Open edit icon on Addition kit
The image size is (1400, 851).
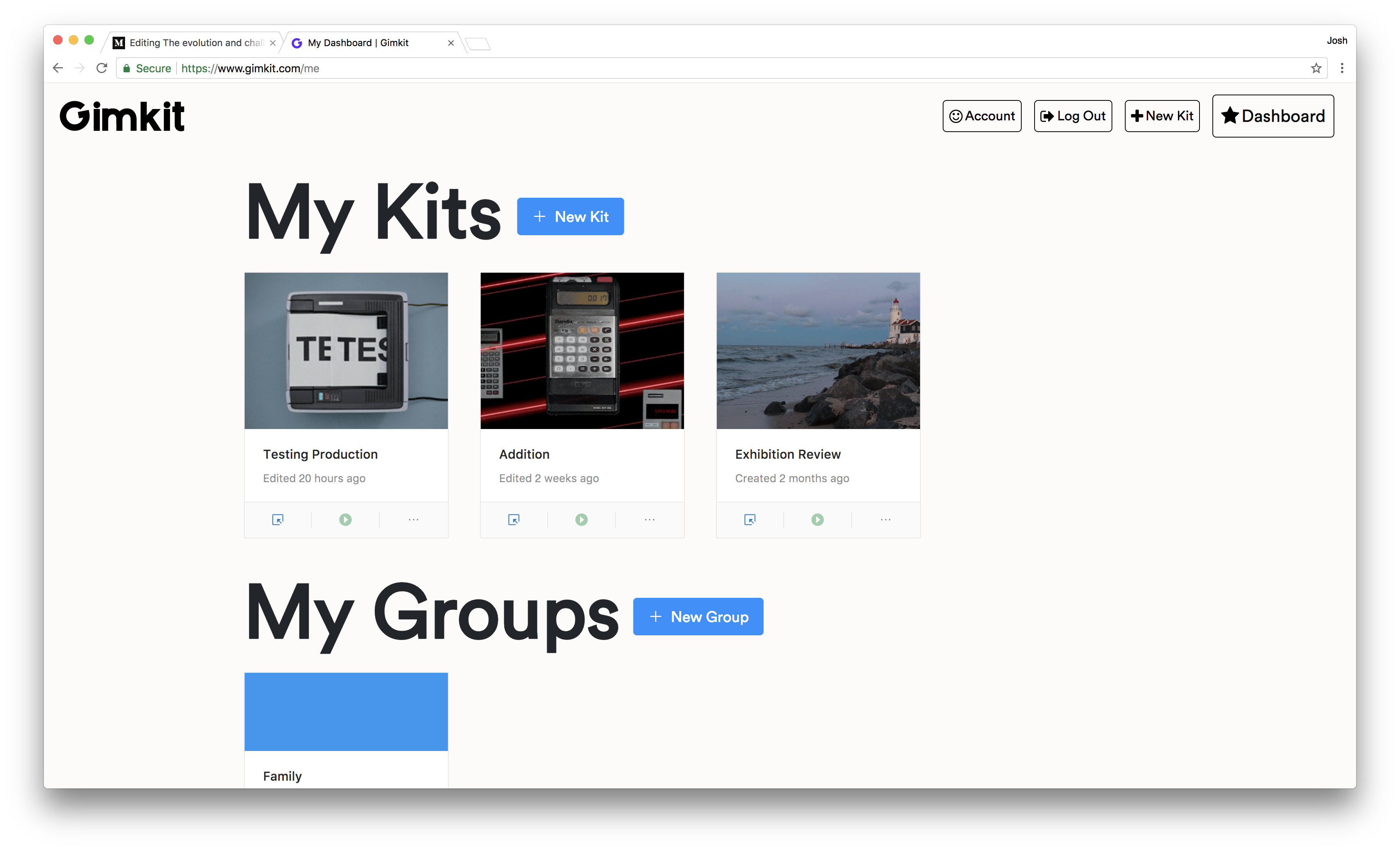pyautogui.click(x=514, y=519)
